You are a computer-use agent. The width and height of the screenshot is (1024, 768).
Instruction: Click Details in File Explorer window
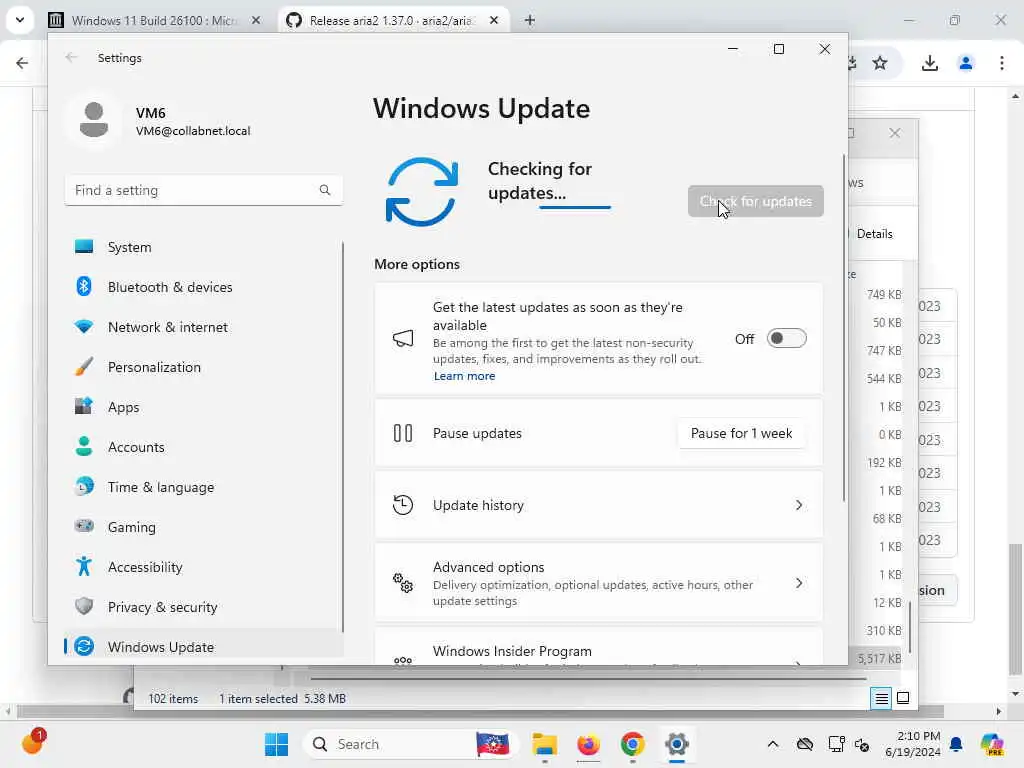(x=874, y=234)
